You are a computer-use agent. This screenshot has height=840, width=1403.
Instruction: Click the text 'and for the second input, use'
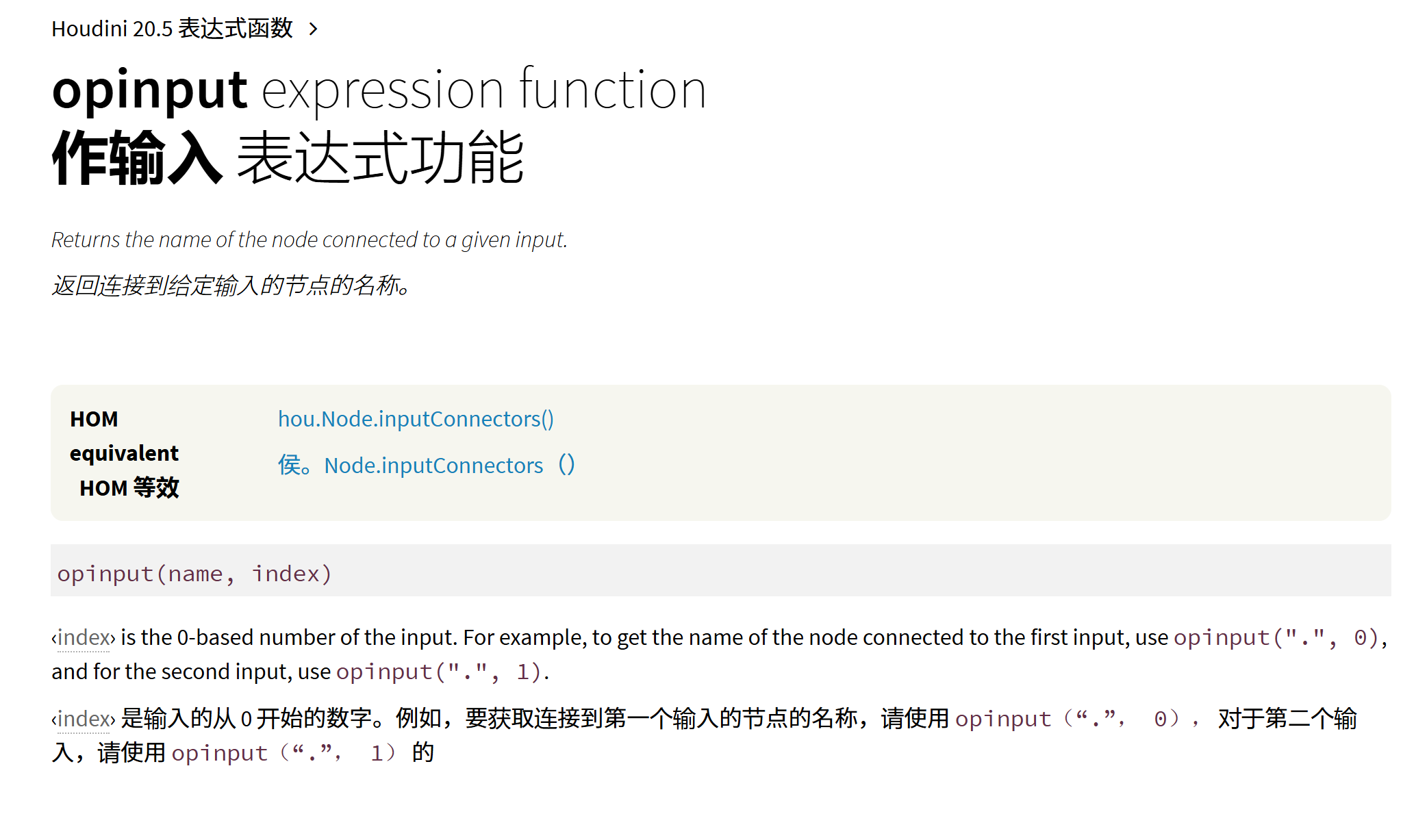(191, 672)
